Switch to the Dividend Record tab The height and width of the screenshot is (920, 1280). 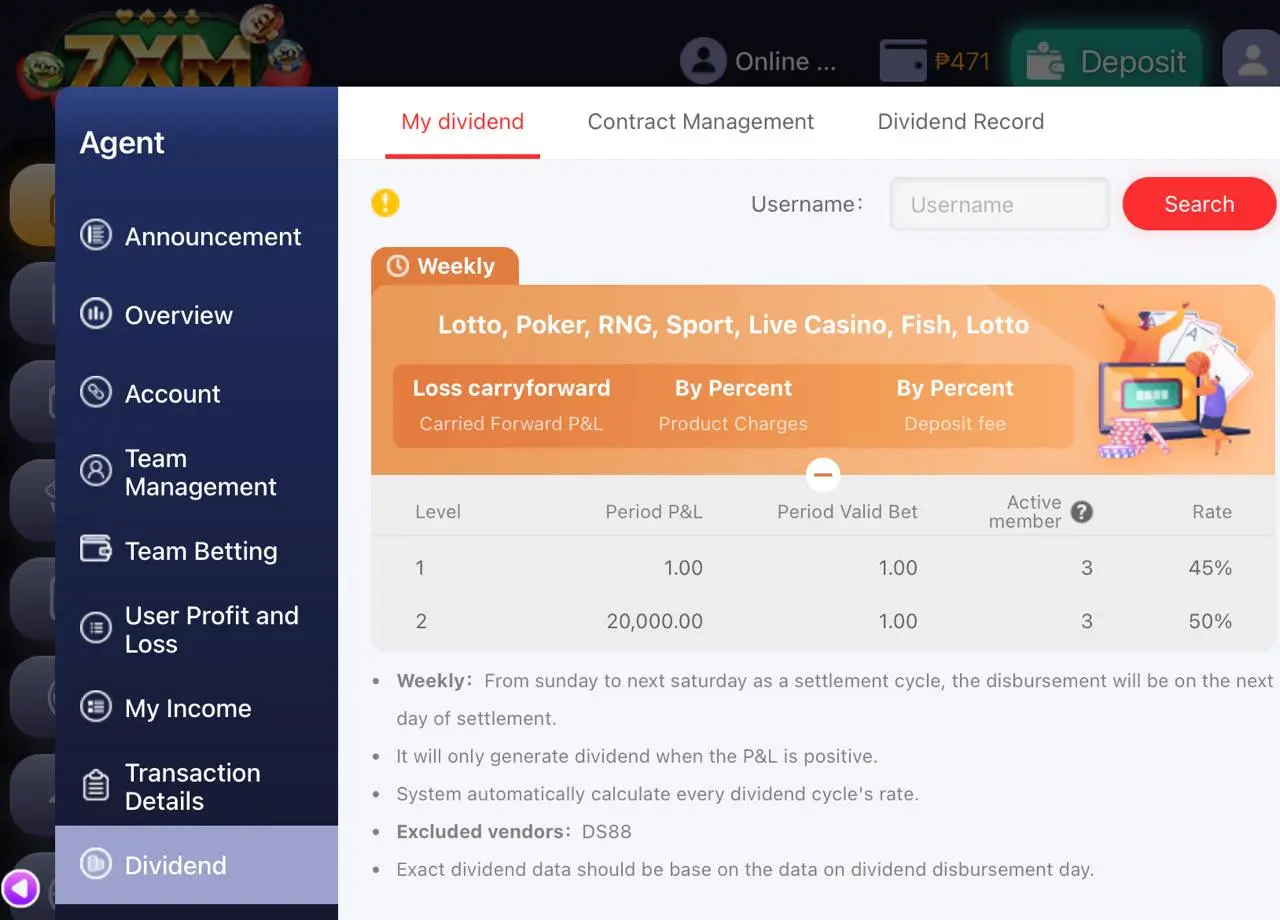pyautogui.click(x=960, y=122)
